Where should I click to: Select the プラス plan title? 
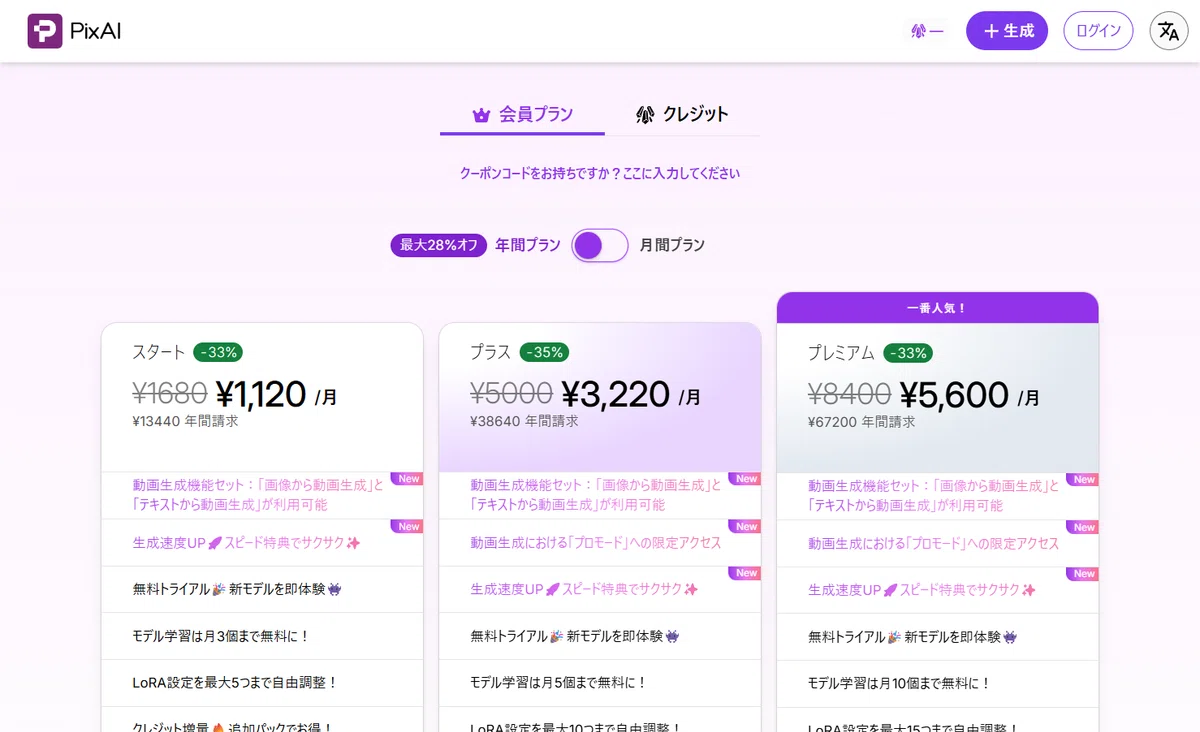tap(491, 352)
